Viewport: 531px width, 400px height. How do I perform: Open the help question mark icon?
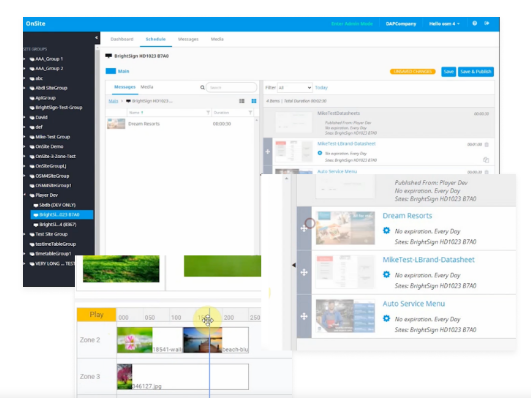(x=474, y=23)
